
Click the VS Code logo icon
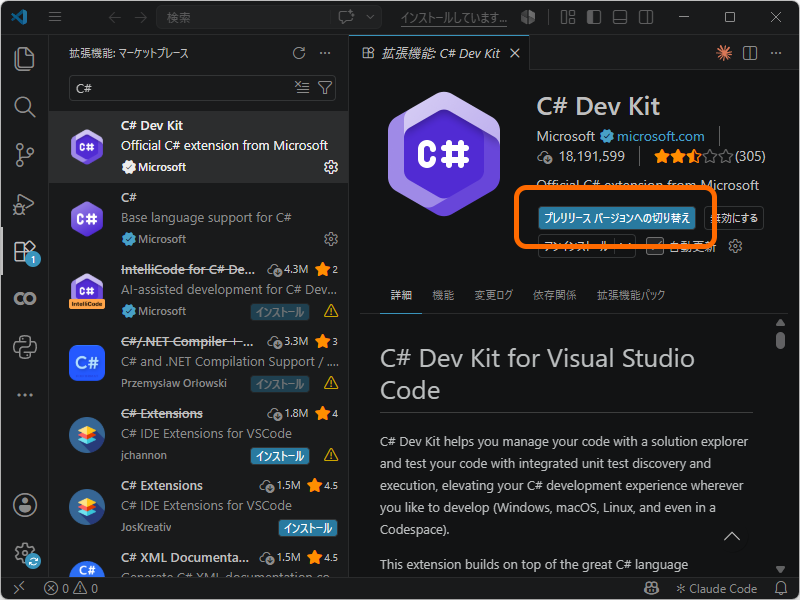(19, 17)
